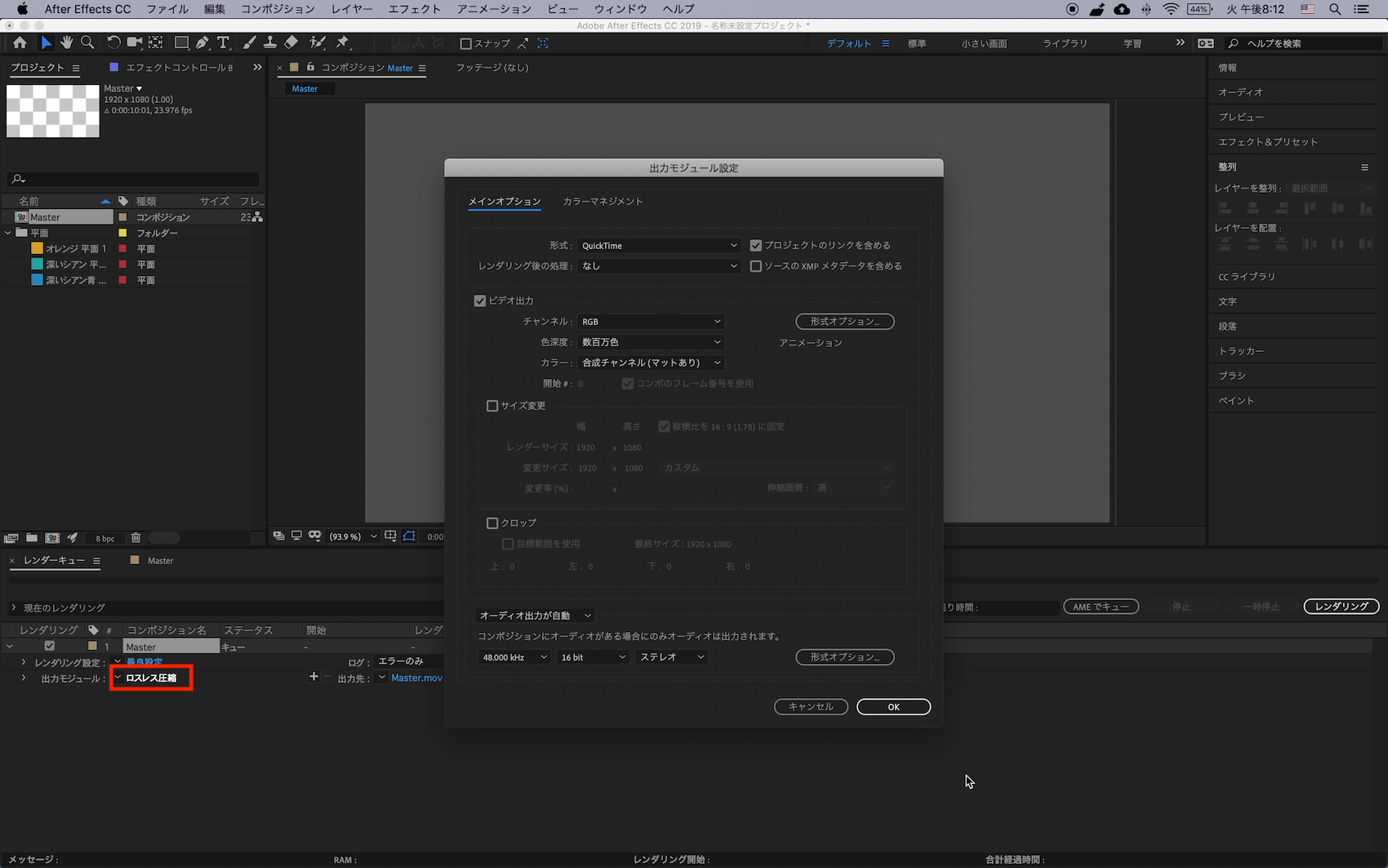Viewport: 1388px width, 868px height.
Task: Select the Pen tool
Action: click(202, 42)
